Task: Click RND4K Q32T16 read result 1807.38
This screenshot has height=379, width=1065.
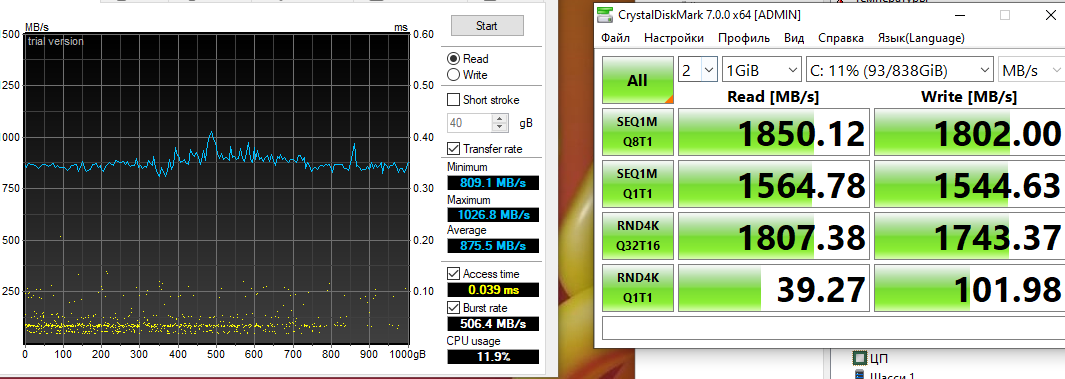Action: pos(774,236)
